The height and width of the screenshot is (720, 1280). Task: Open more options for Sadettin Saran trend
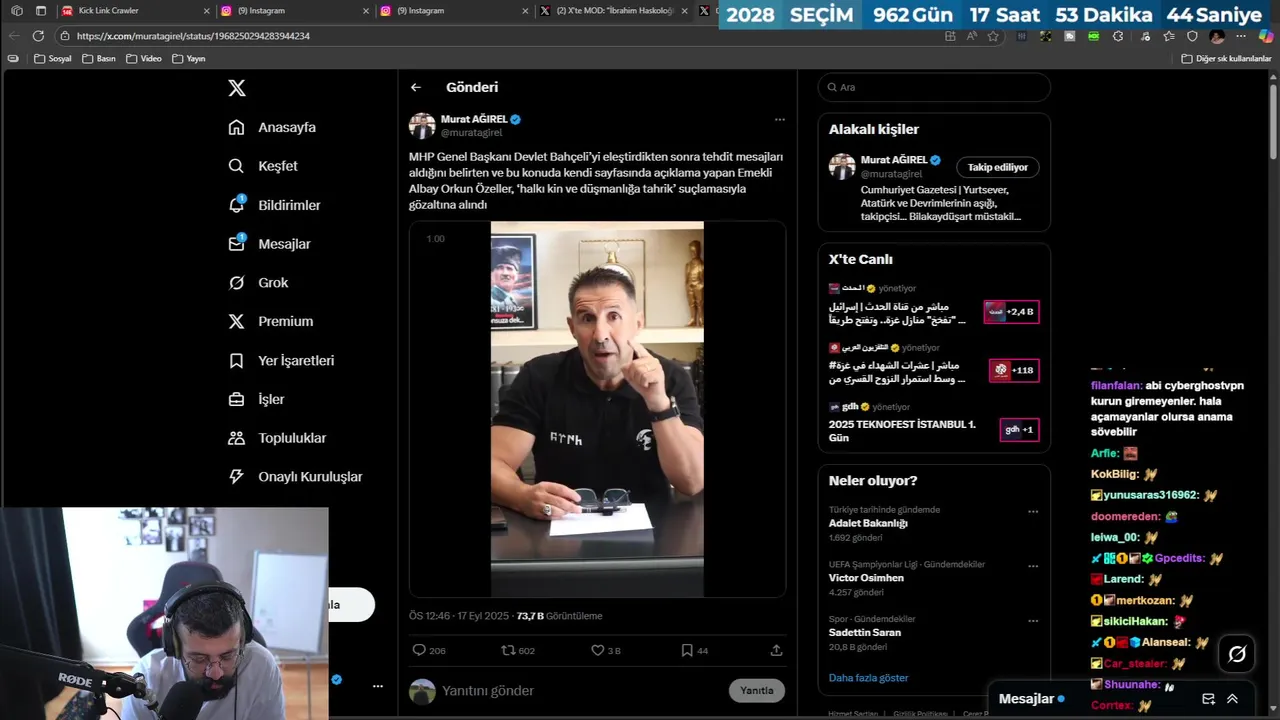[1033, 620]
